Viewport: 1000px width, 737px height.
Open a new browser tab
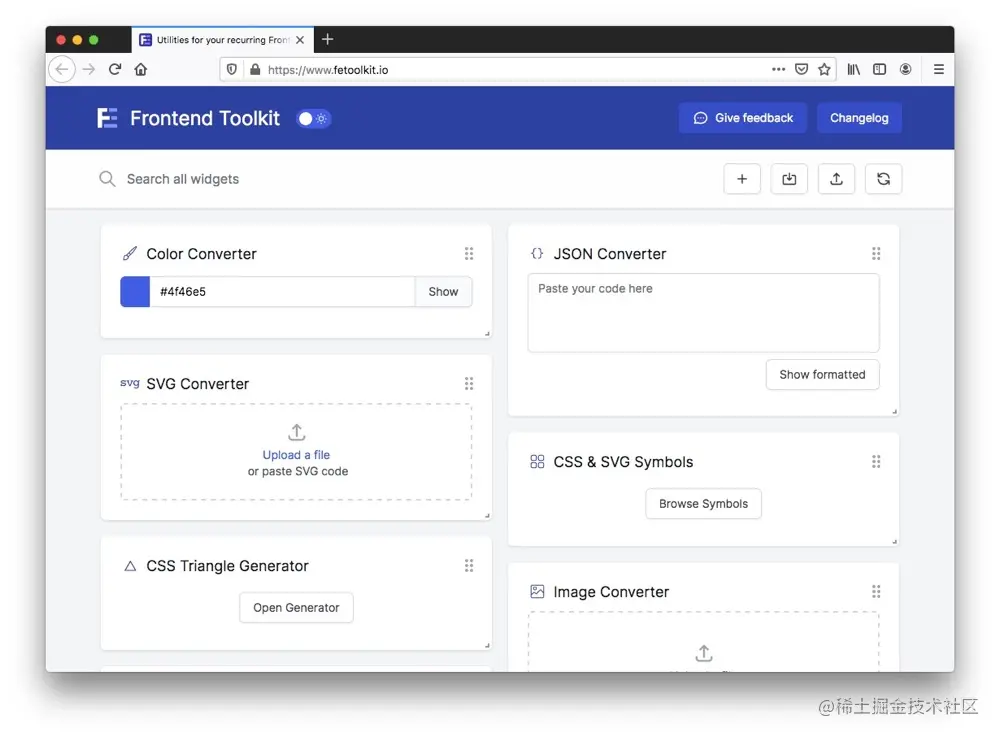[327, 40]
